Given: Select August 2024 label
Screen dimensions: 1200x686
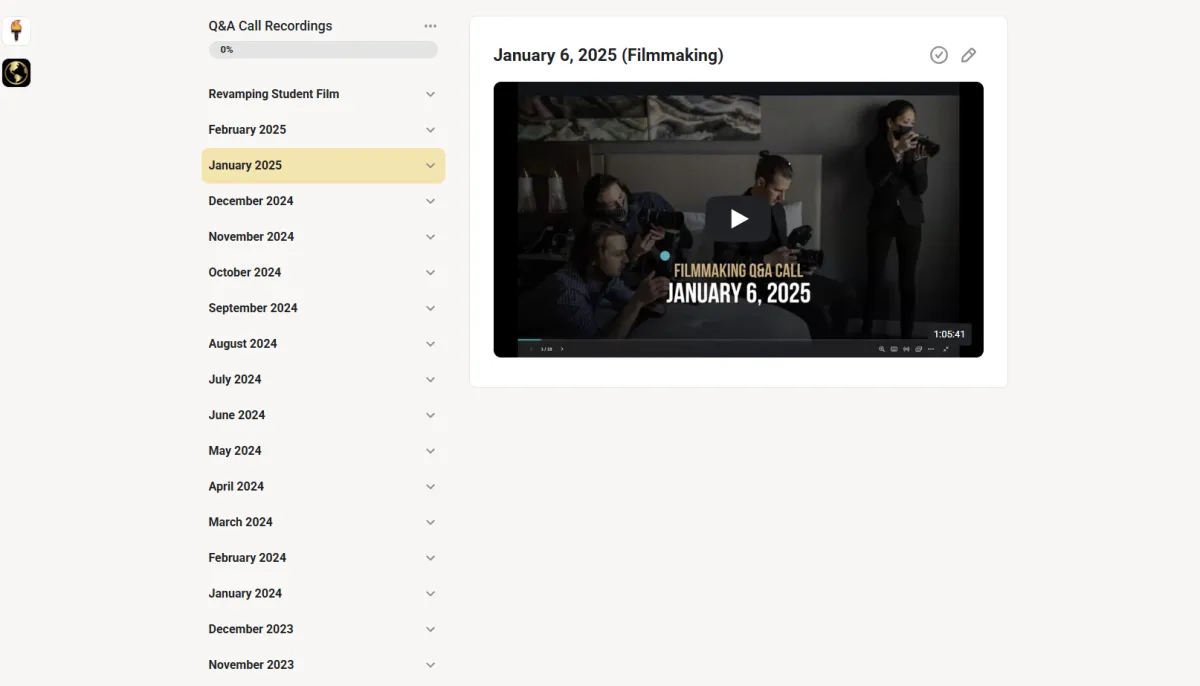Looking at the screenshot, I should (243, 344).
